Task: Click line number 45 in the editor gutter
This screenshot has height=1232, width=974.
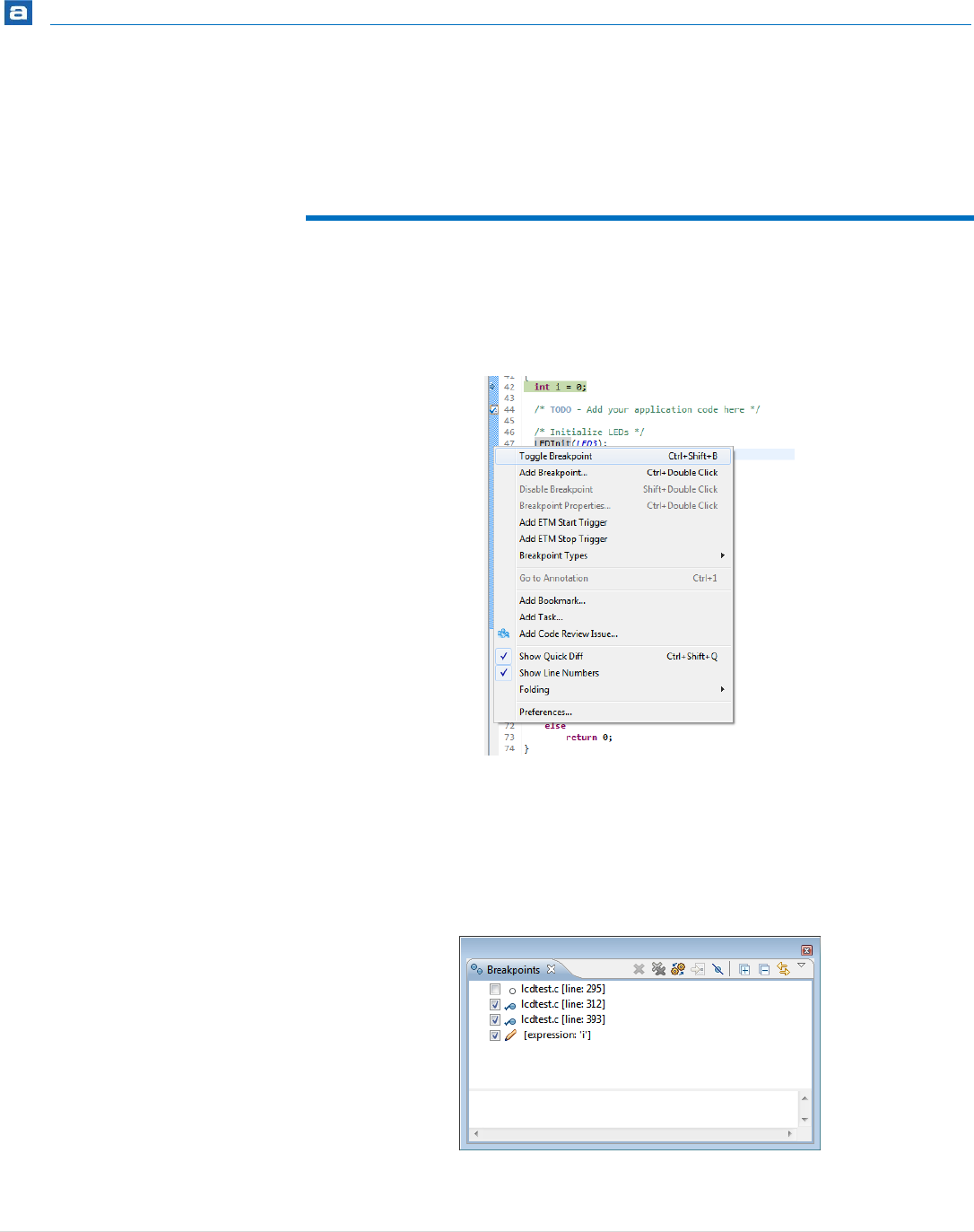Action: 509,421
